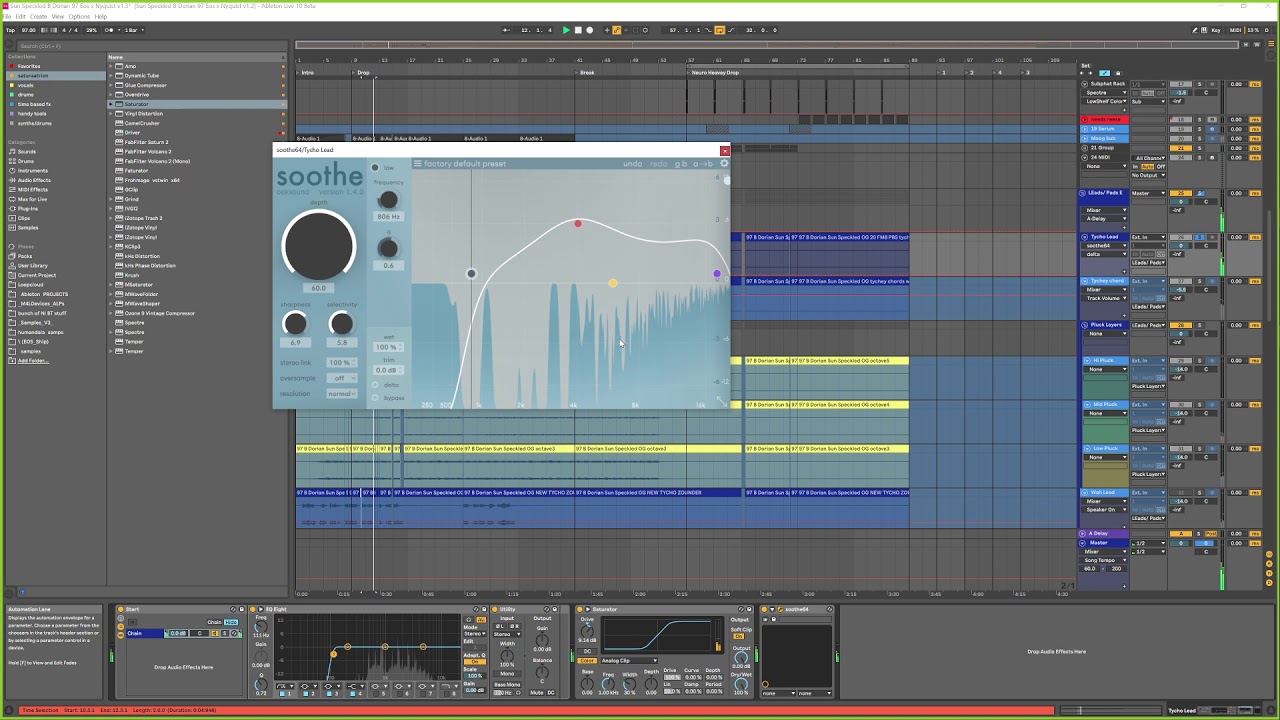Toggle the Saturator Color button
The width and height of the screenshot is (1280, 720).
(587, 660)
